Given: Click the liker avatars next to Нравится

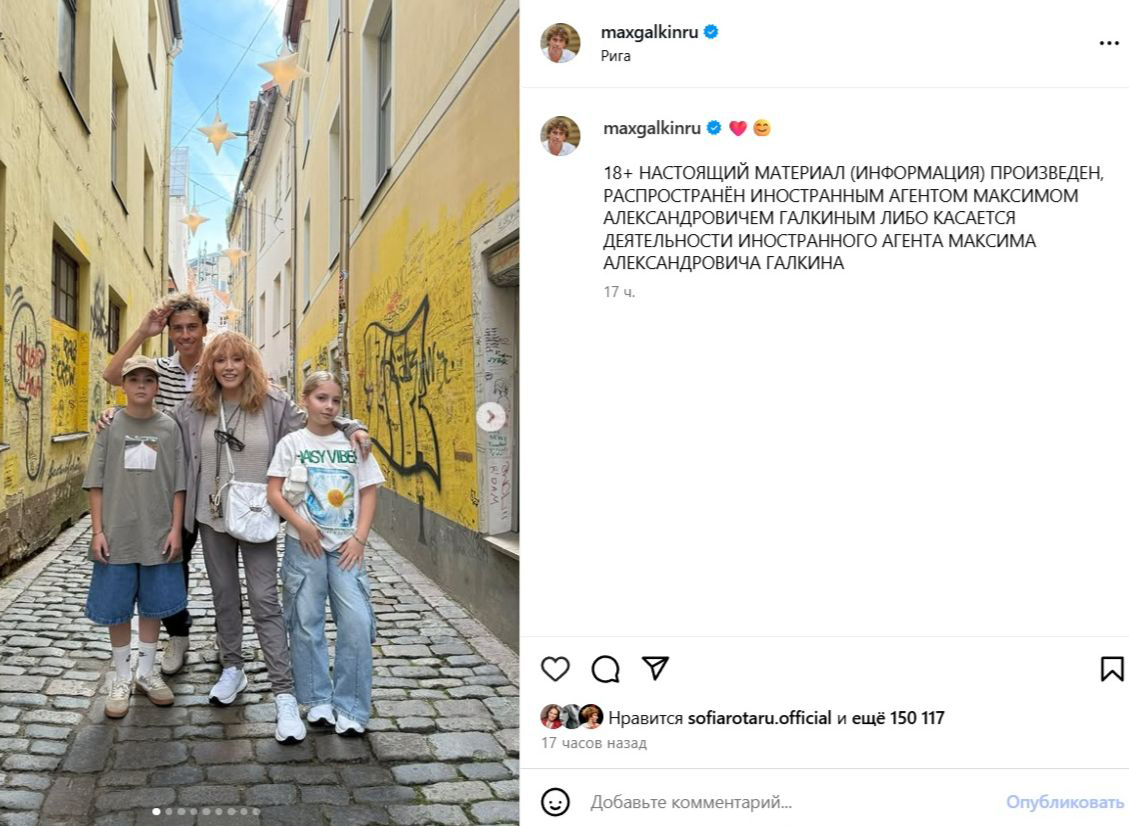Looking at the screenshot, I should pyautogui.click(x=572, y=717).
